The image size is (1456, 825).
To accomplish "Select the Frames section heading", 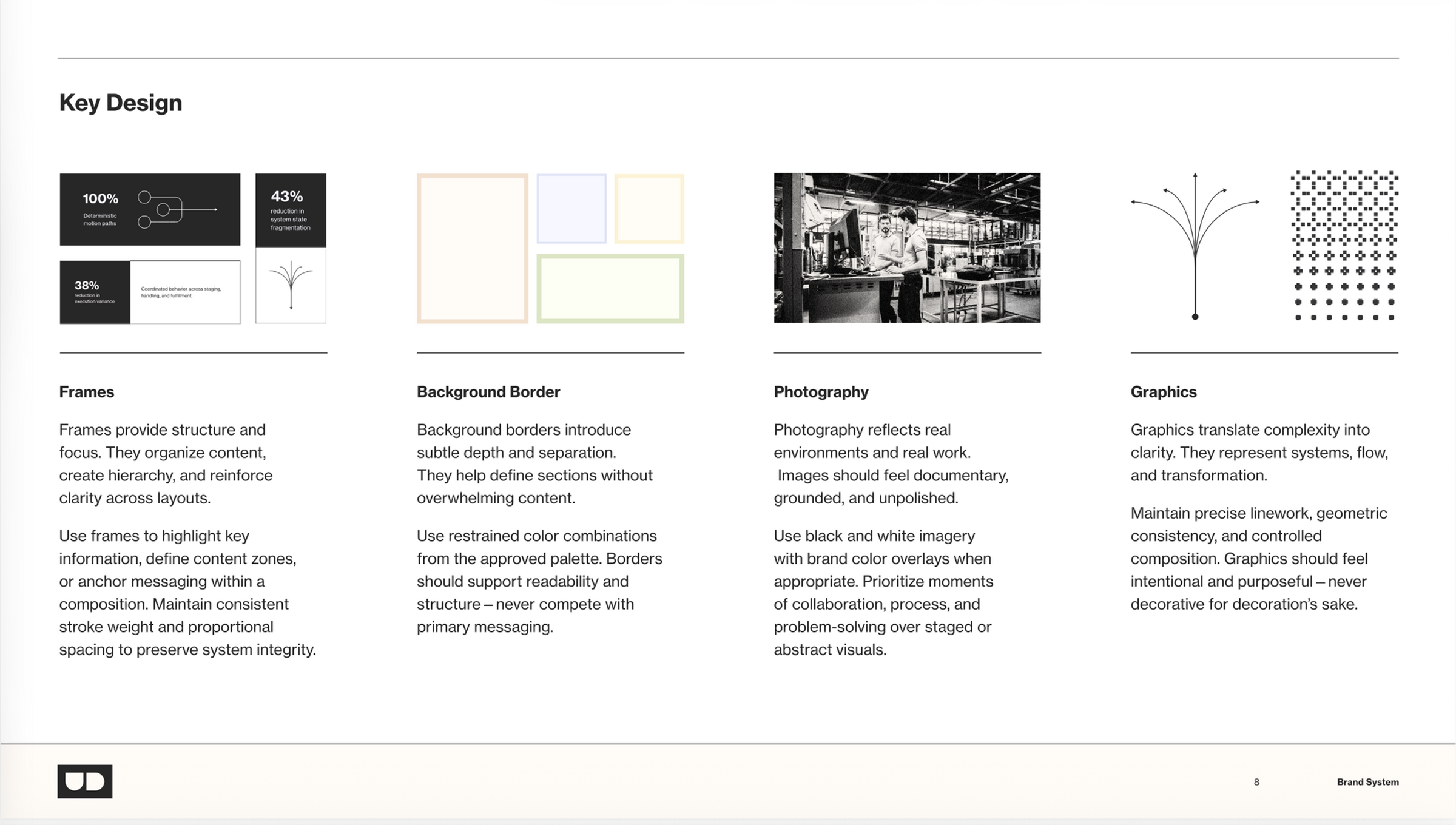I will (x=86, y=392).
